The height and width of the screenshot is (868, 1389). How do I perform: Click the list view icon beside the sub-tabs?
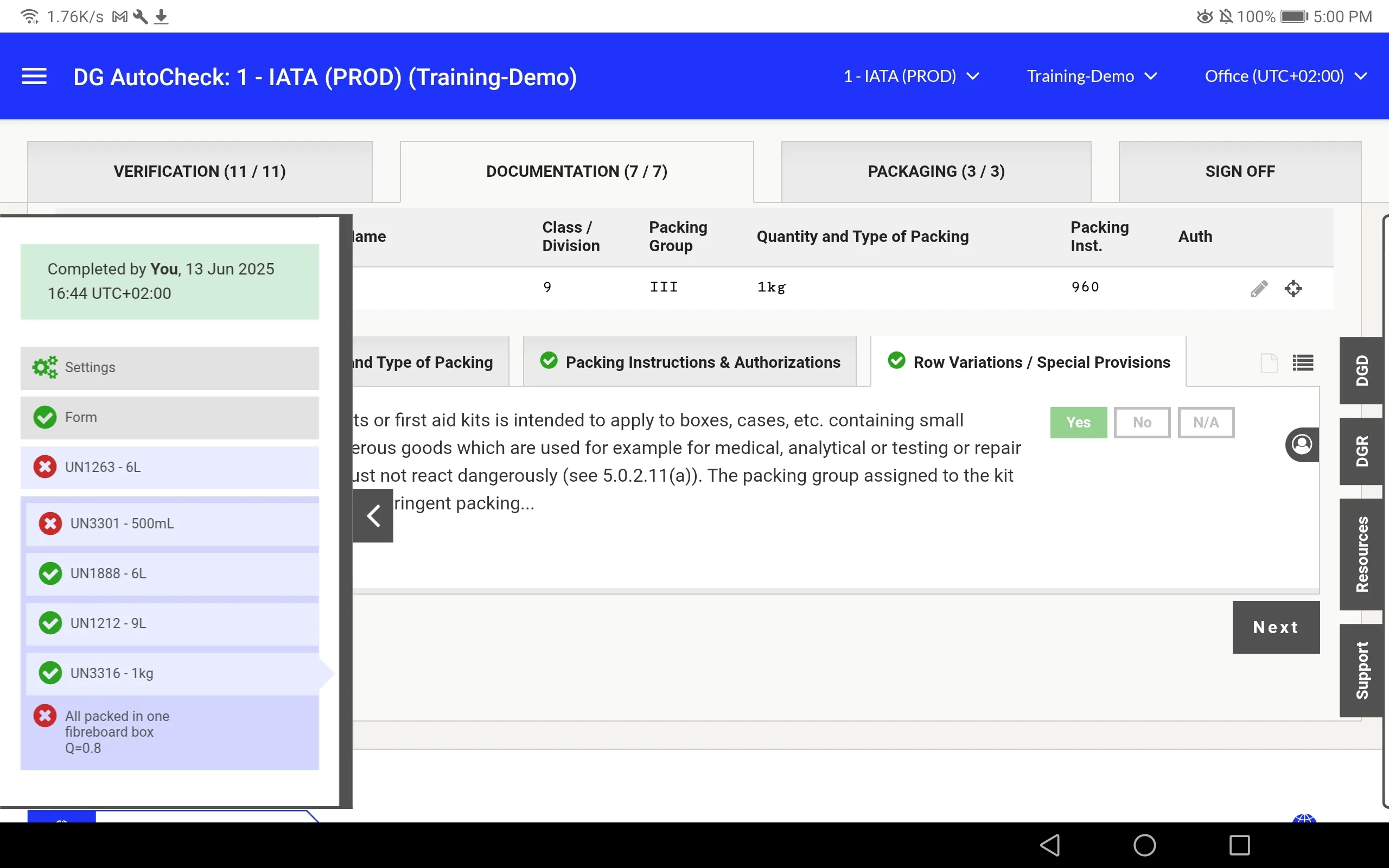coord(1303,363)
